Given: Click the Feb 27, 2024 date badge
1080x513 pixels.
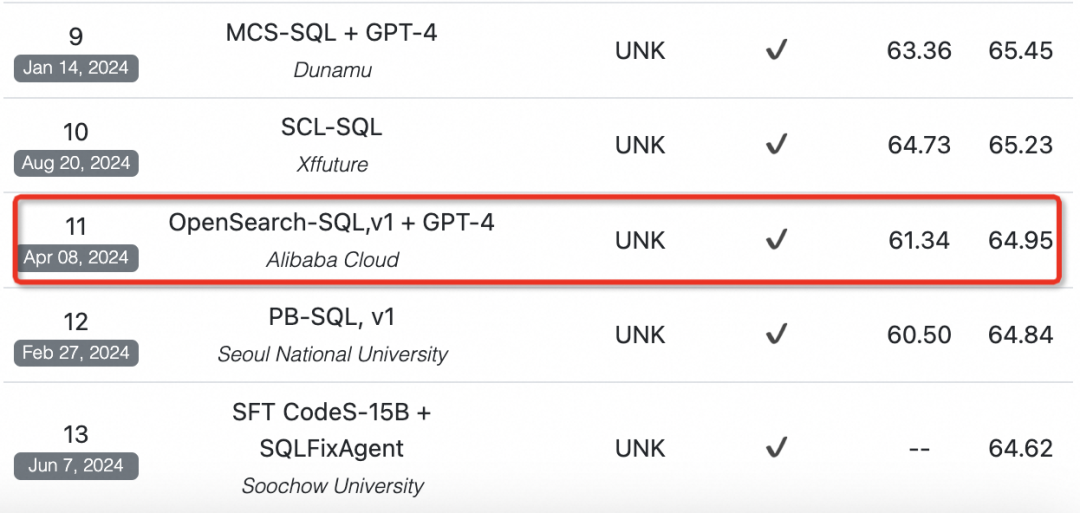Looking at the screenshot, I should (x=76, y=353).
